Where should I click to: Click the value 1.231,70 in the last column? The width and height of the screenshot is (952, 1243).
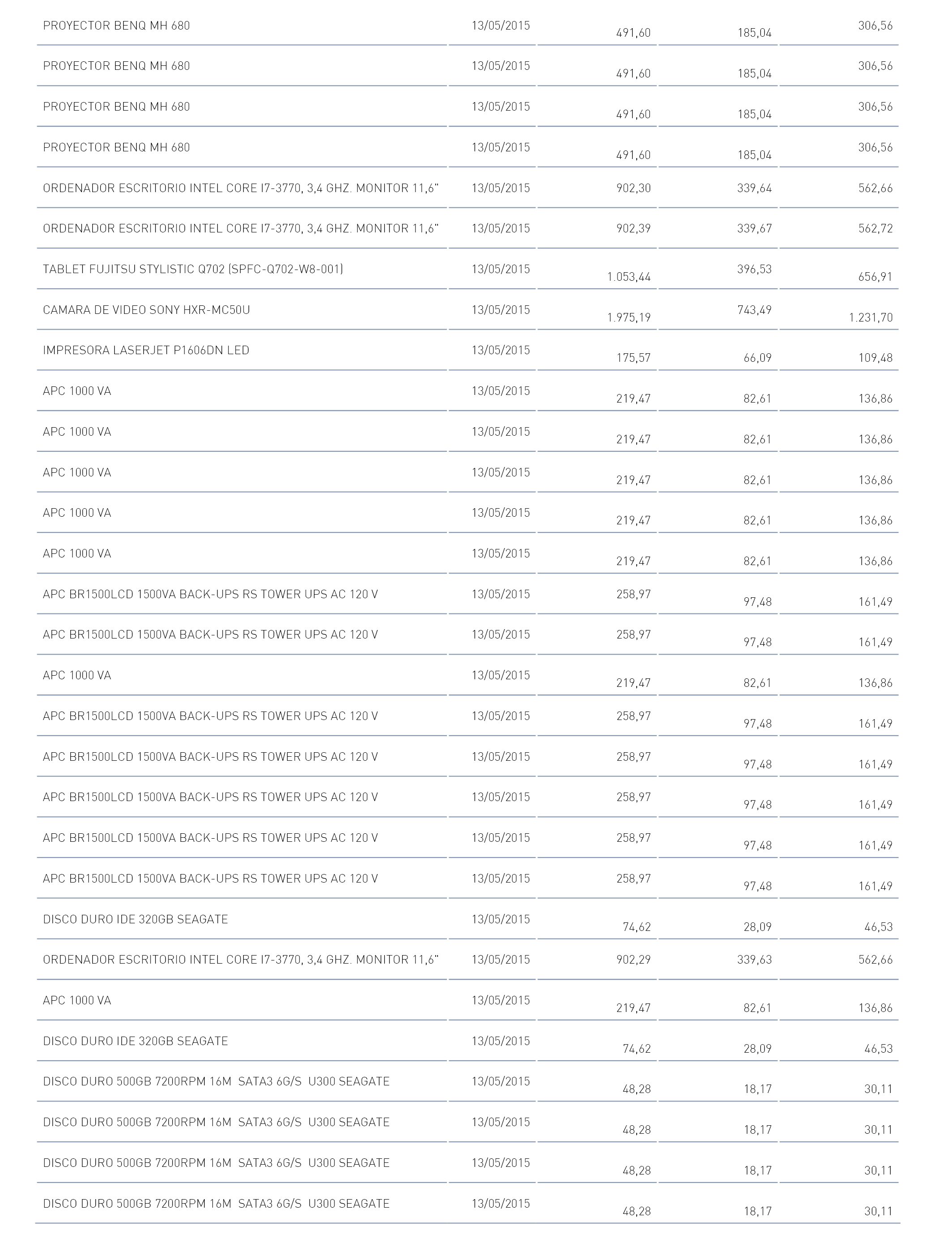(871, 318)
